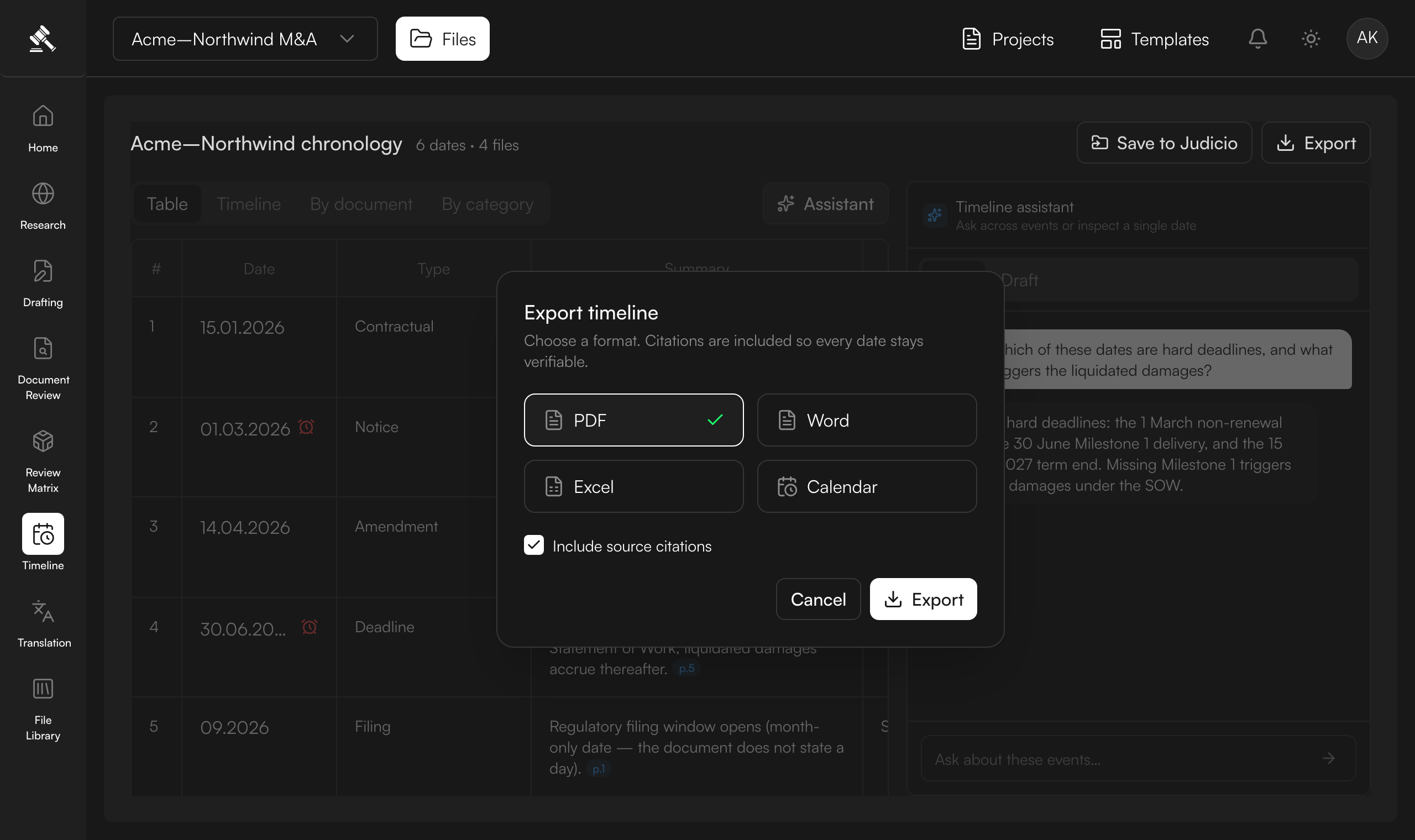This screenshot has width=1415, height=840.
Task: Switch to the By category tab
Action: pos(488,204)
